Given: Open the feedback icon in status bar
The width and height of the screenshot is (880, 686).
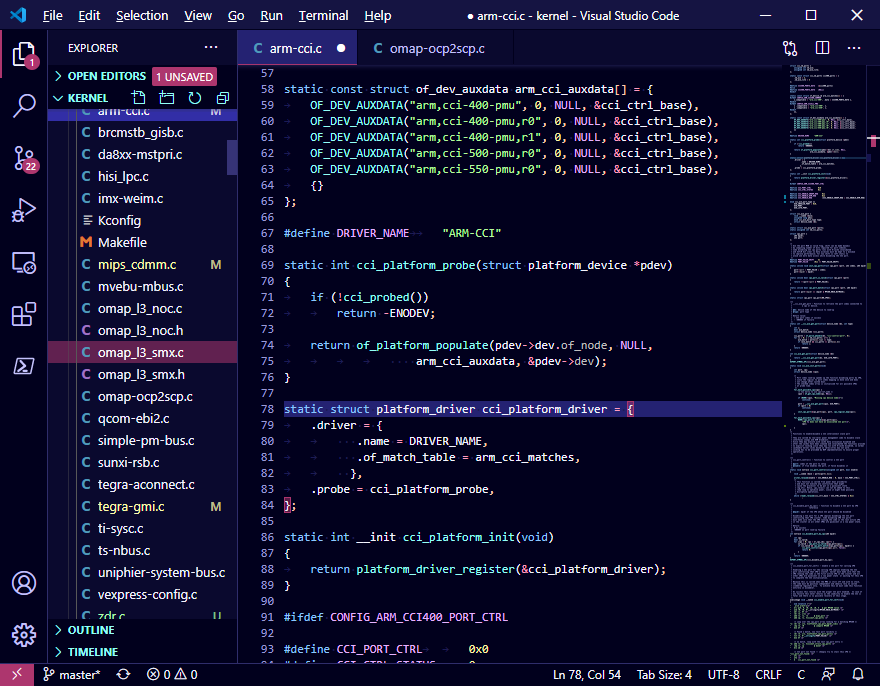Looking at the screenshot, I should [x=828, y=674].
